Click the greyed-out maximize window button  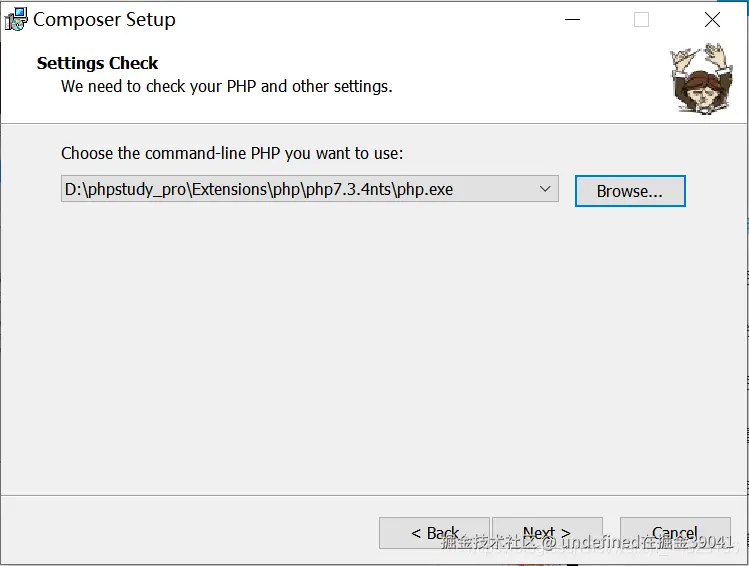click(x=641, y=20)
